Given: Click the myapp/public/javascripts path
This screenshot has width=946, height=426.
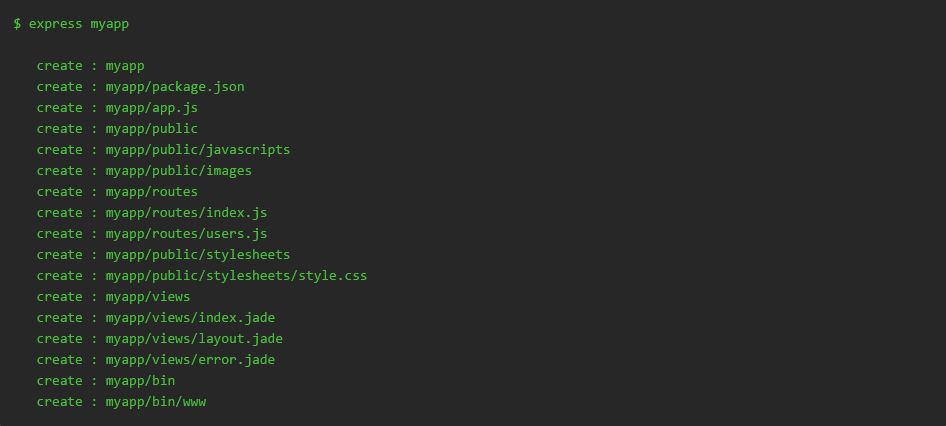Looking at the screenshot, I should pyautogui.click(x=198, y=150).
